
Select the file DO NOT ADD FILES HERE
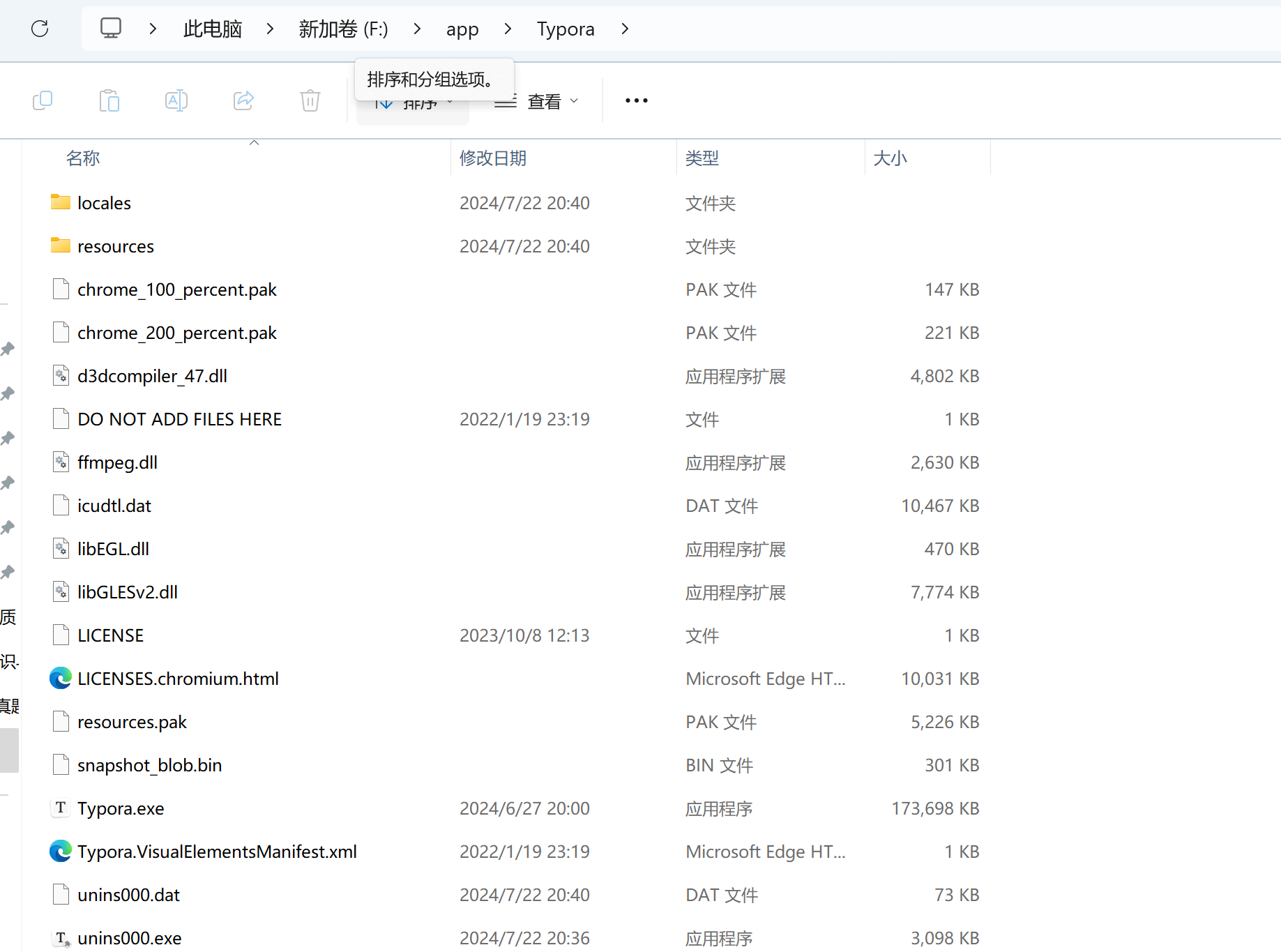[x=180, y=419]
